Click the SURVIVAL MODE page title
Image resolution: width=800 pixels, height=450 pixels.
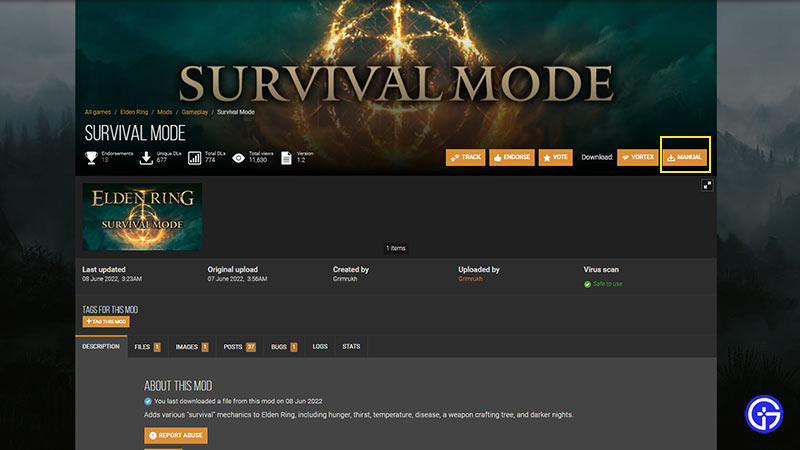tap(135, 133)
